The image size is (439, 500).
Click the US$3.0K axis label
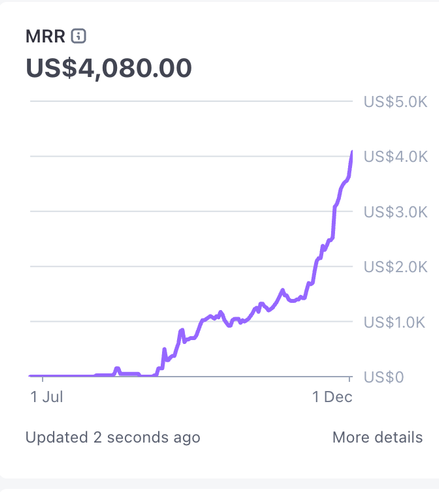[395, 212]
